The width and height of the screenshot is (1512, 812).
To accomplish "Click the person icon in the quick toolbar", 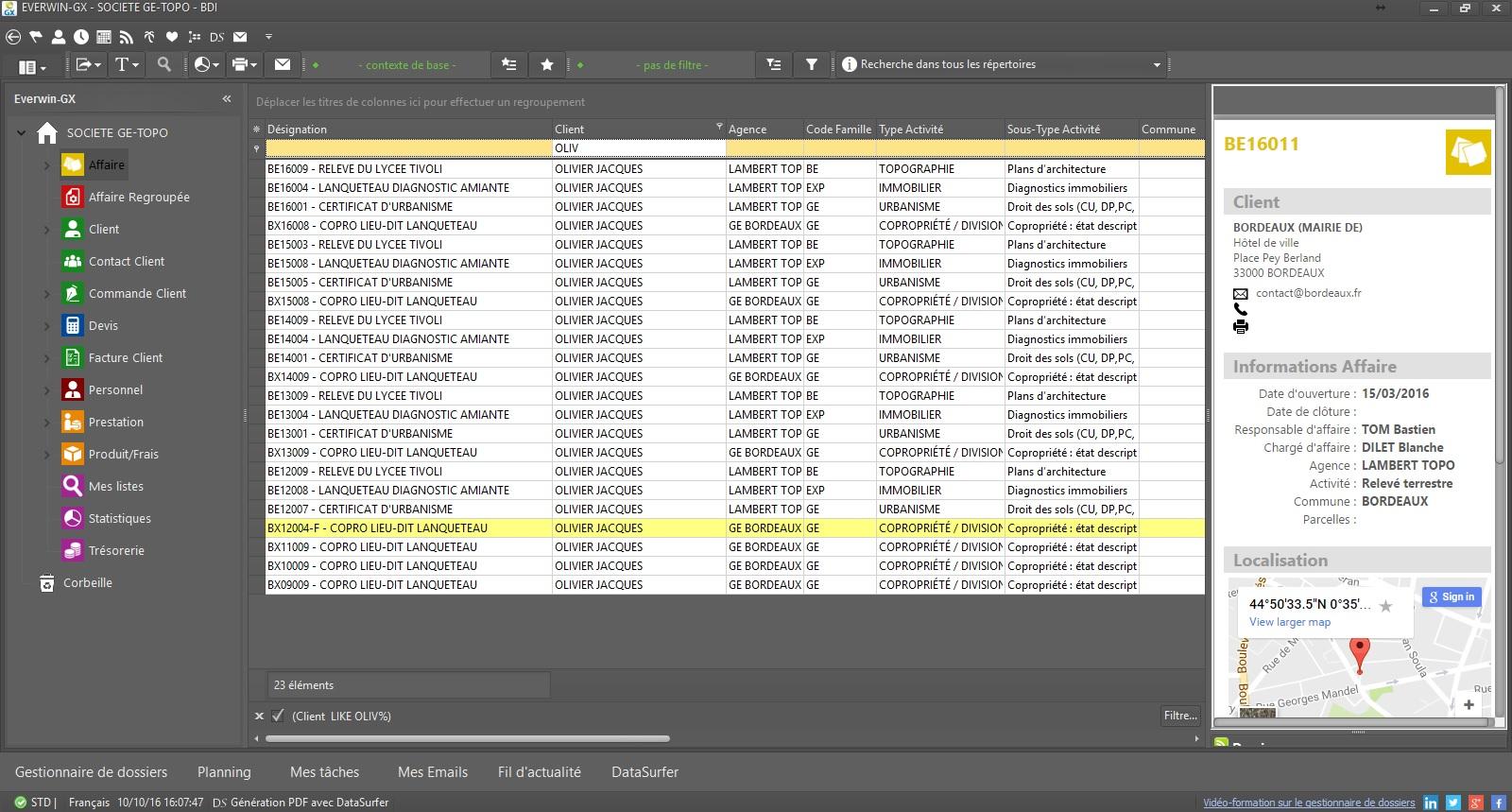I will click(x=59, y=37).
